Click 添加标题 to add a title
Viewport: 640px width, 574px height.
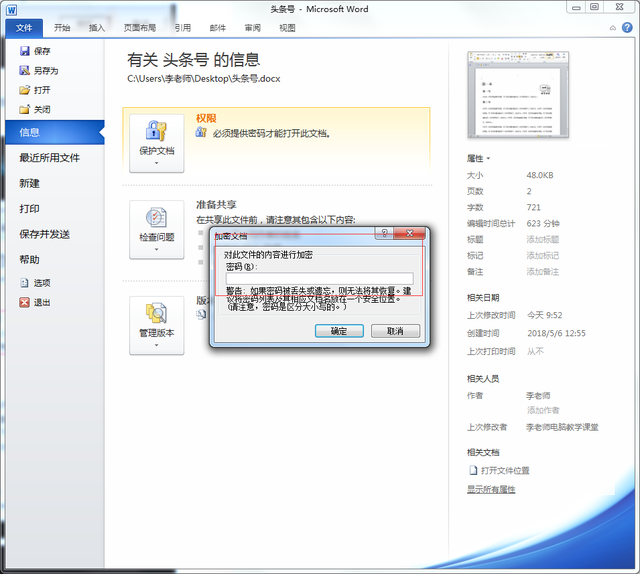click(x=543, y=240)
